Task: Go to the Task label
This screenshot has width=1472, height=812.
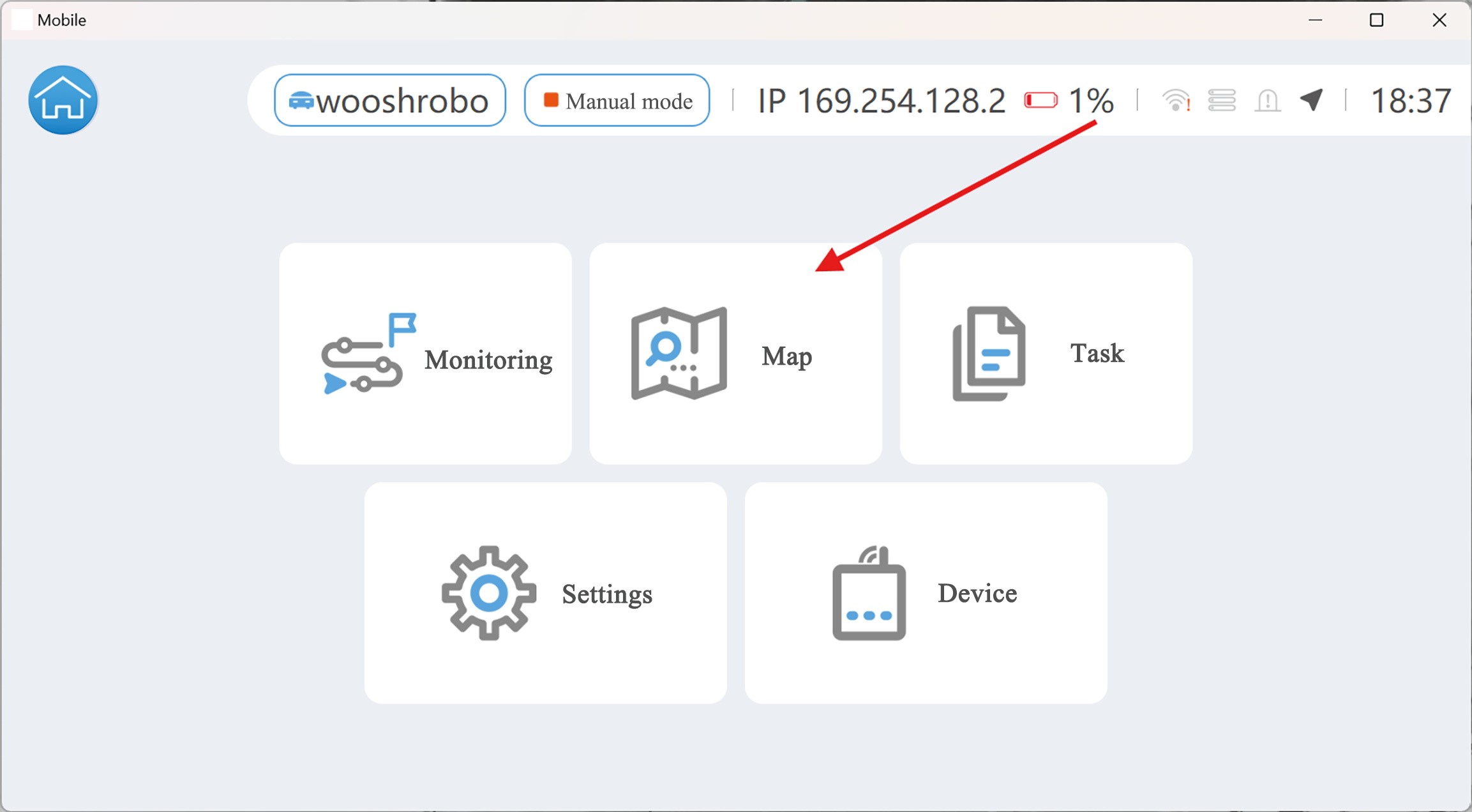Action: click(1097, 353)
